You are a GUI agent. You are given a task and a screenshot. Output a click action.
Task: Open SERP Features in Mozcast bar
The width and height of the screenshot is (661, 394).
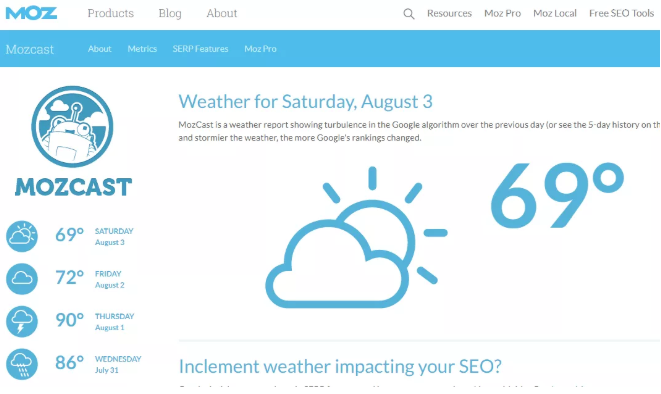[200, 49]
